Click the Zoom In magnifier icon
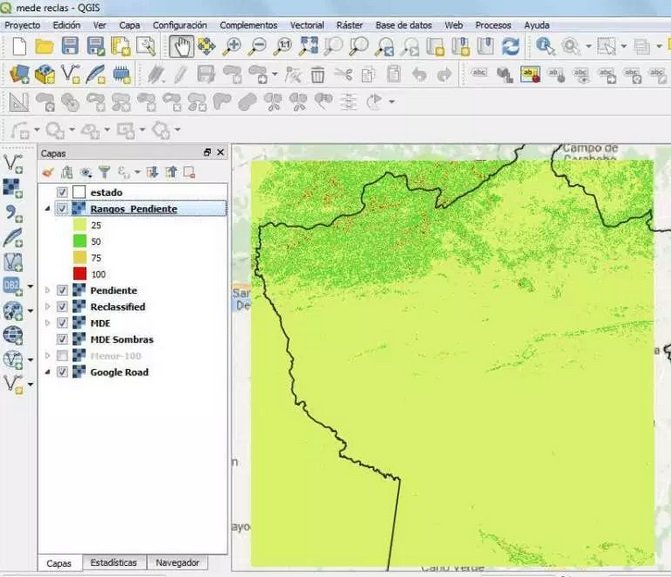671x577 pixels. 233,46
